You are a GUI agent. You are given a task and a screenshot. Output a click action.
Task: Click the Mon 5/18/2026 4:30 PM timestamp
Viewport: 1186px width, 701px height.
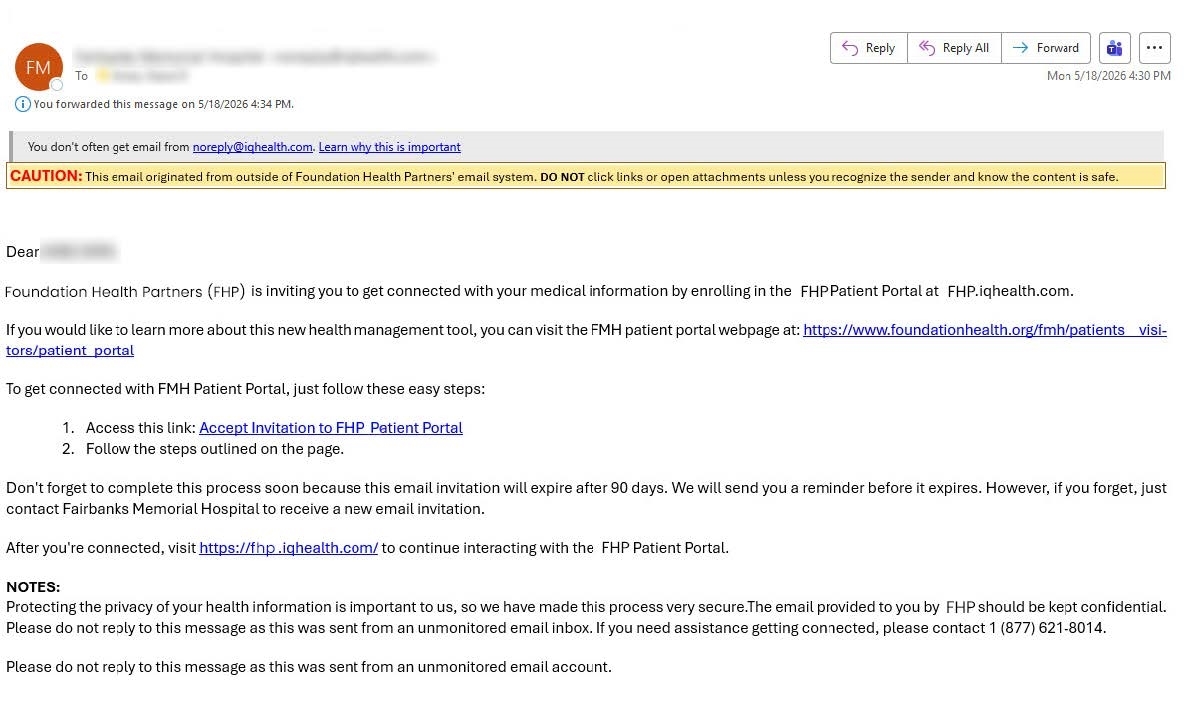[x=1108, y=76]
